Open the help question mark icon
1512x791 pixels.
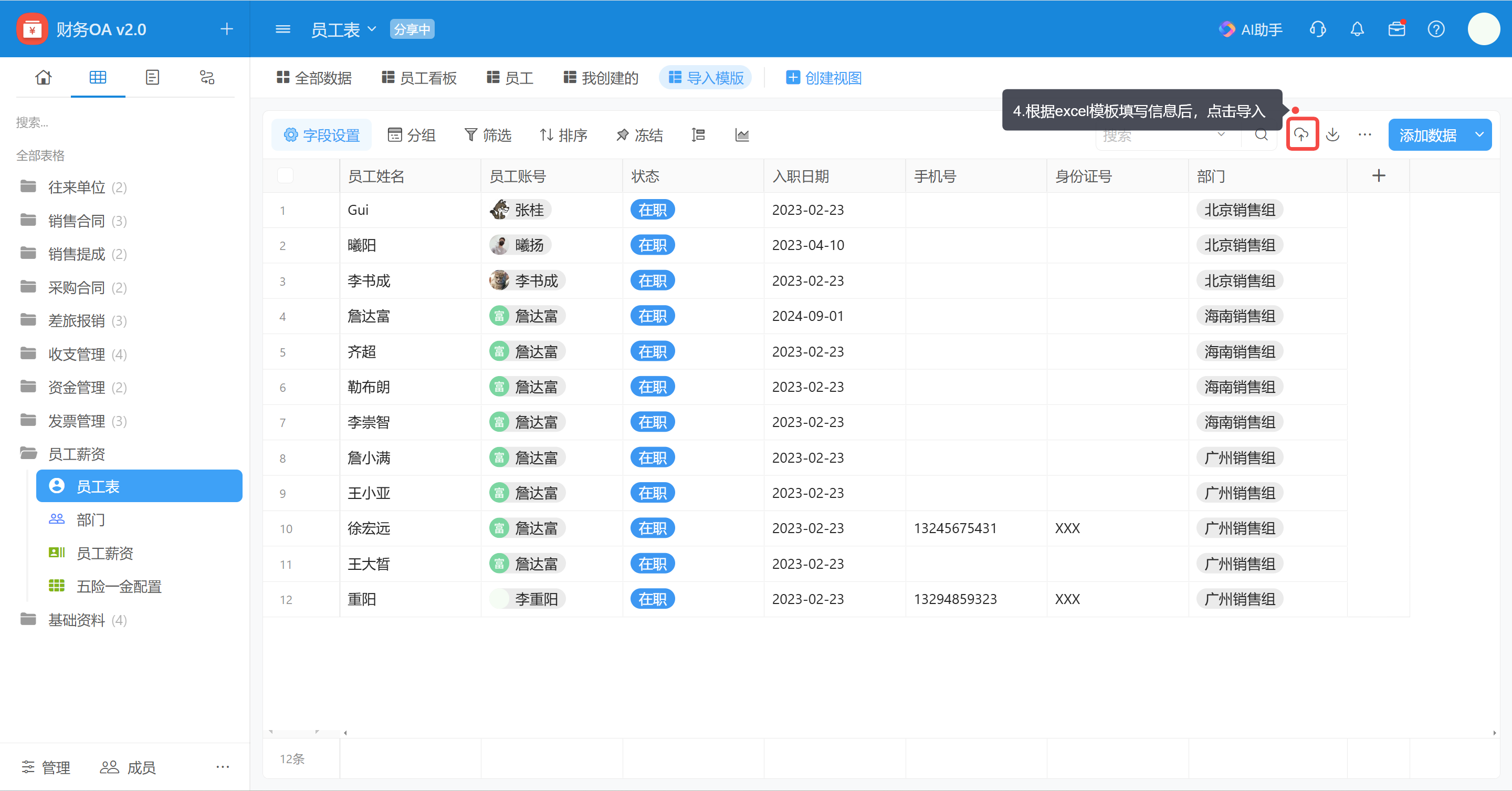(x=1436, y=29)
